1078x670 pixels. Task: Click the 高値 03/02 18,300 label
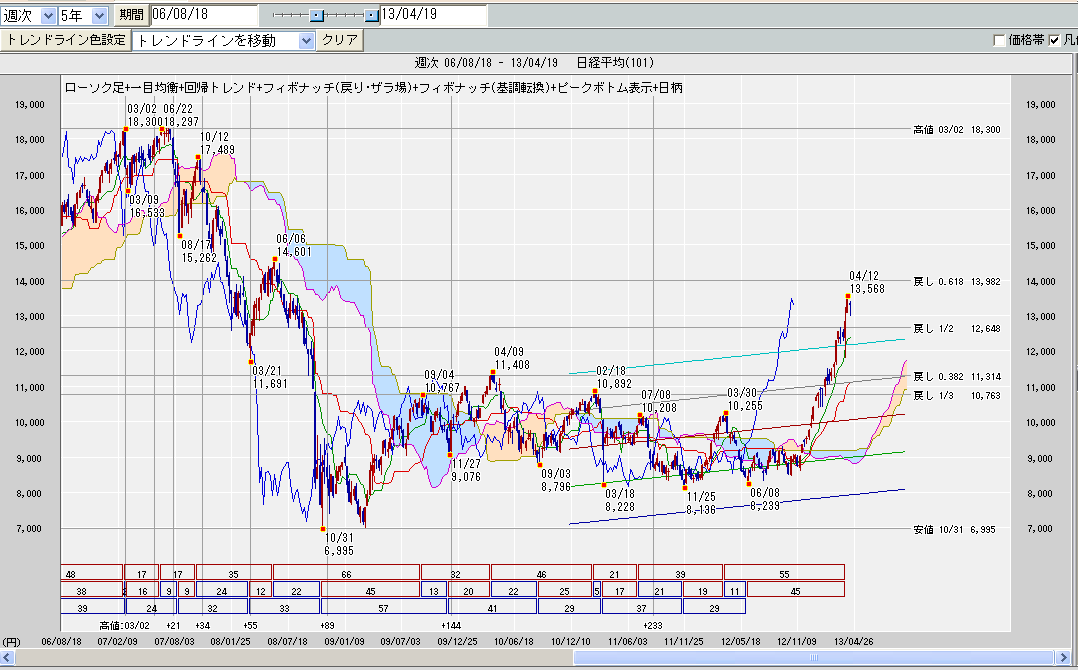coord(956,129)
